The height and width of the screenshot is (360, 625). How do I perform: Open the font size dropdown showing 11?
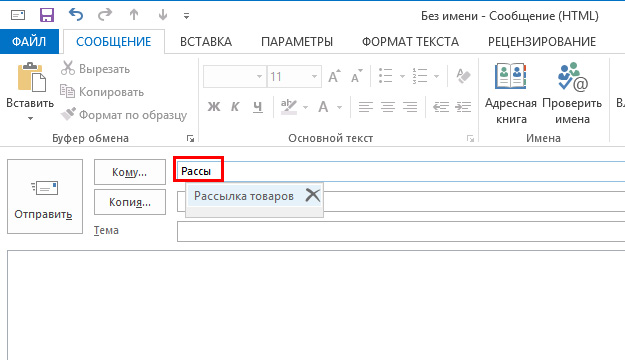(x=314, y=76)
